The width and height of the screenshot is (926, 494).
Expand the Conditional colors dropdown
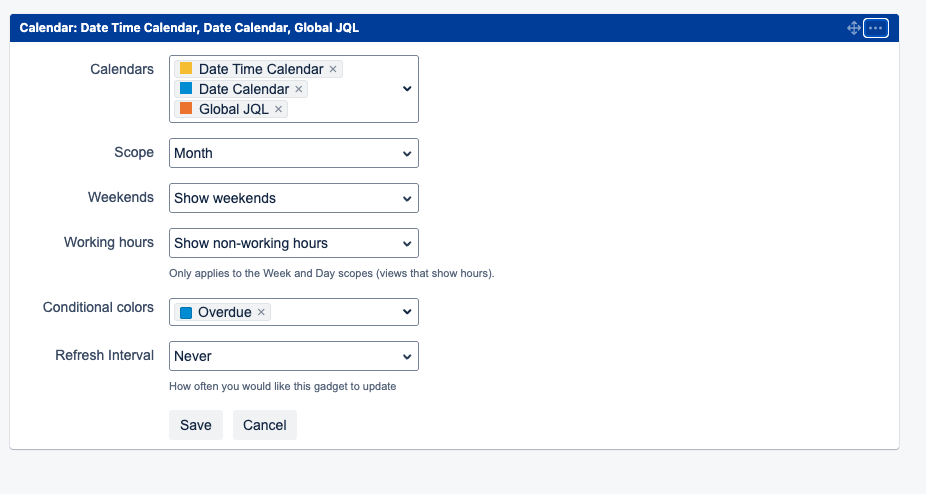tap(407, 312)
